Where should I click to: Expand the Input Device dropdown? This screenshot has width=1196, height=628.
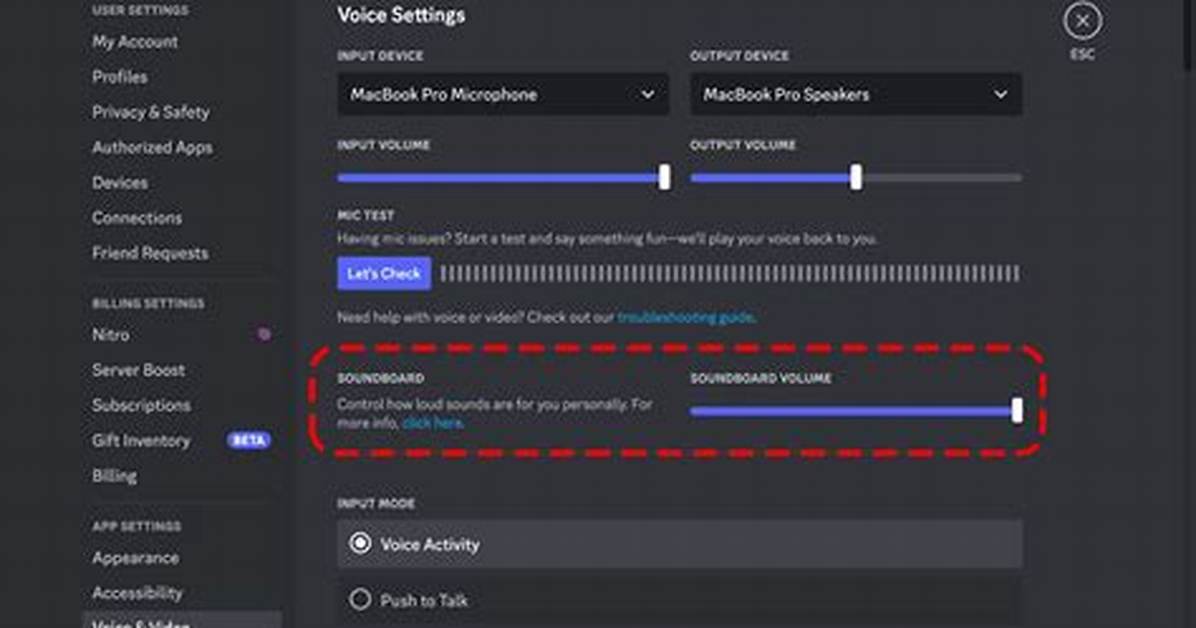click(503, 95)
